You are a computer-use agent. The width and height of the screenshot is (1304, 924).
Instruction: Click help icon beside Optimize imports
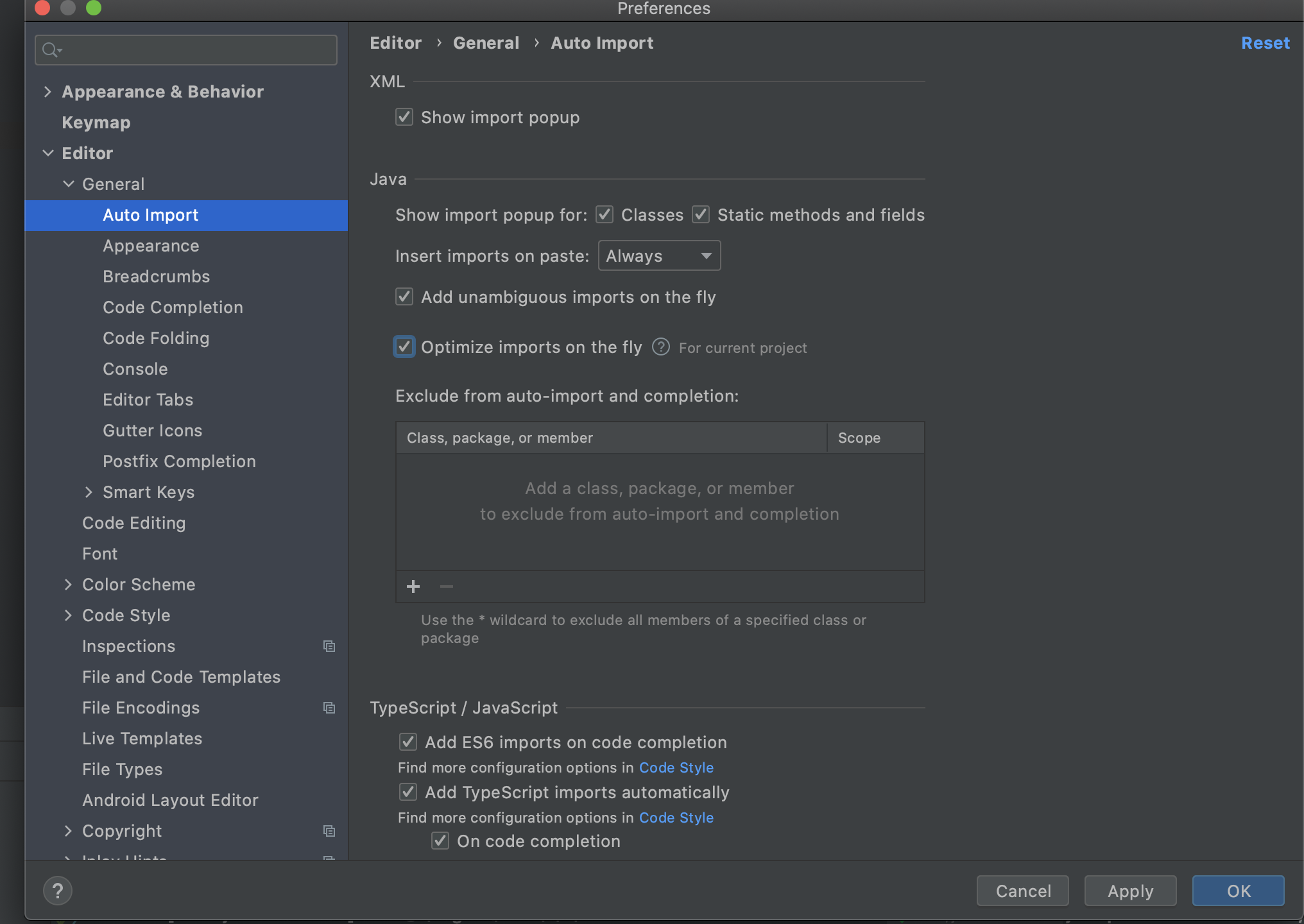click(660, 347)
